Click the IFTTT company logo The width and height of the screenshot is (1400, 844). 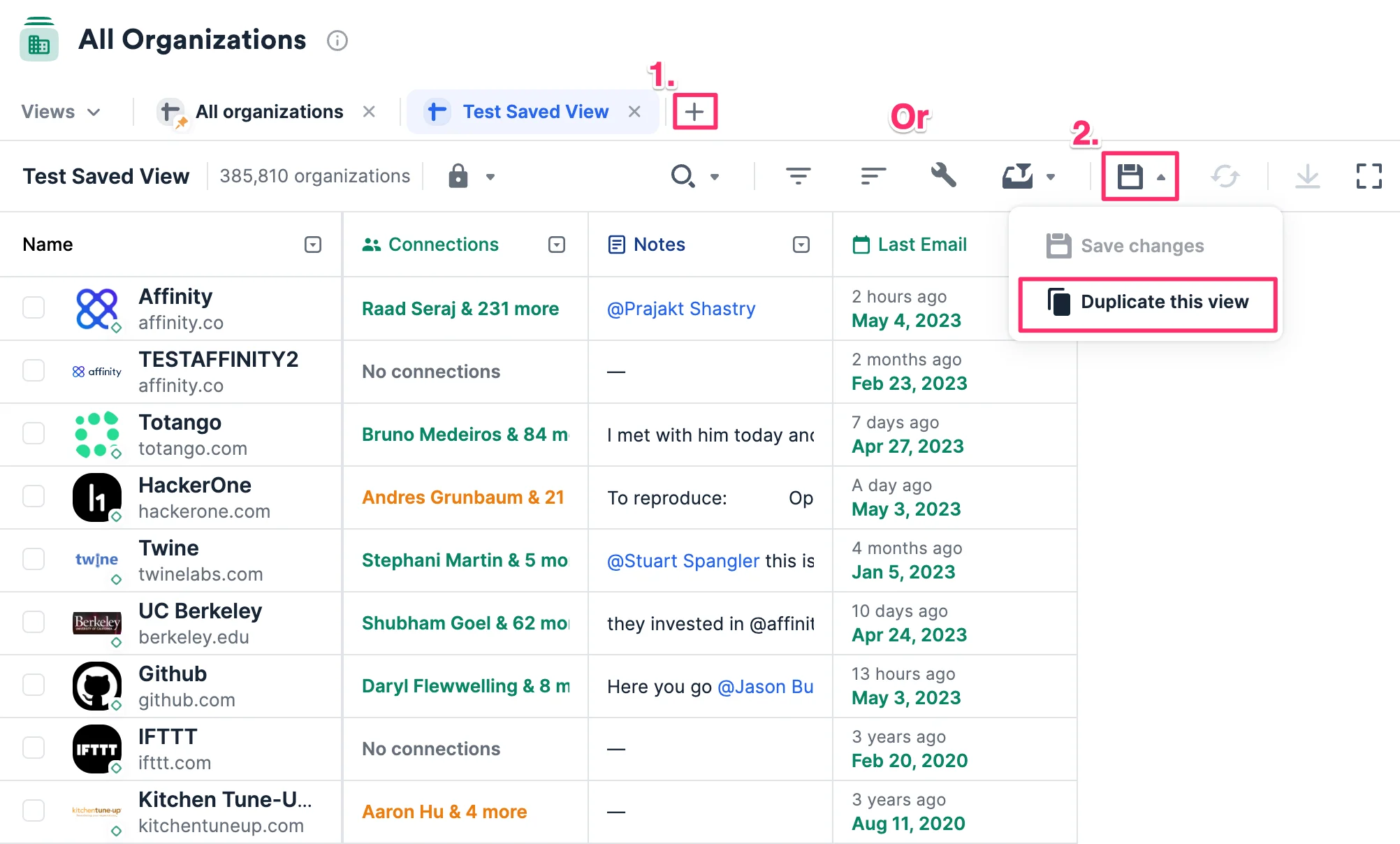click(x=97, y=748)
